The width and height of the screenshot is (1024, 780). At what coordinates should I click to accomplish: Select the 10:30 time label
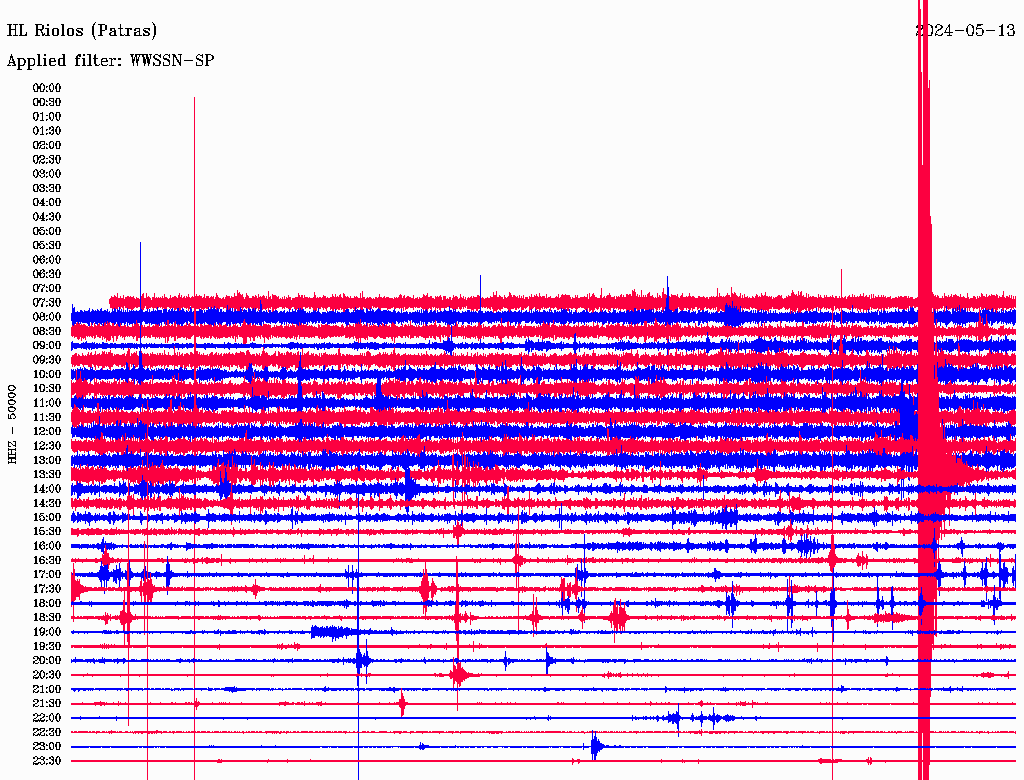47,389
